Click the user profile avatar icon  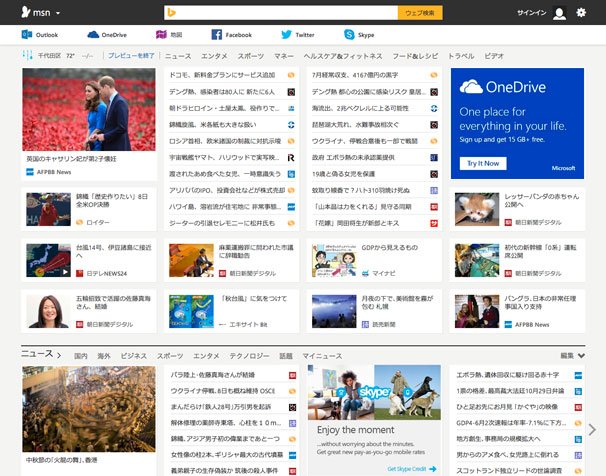coord(559,13)
